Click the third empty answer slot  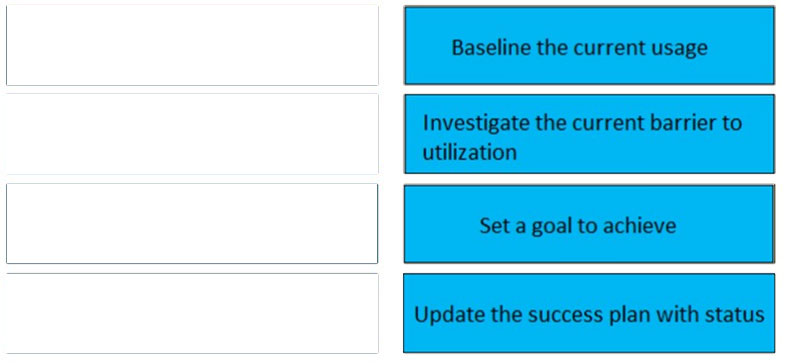click(x=192, y=224)
